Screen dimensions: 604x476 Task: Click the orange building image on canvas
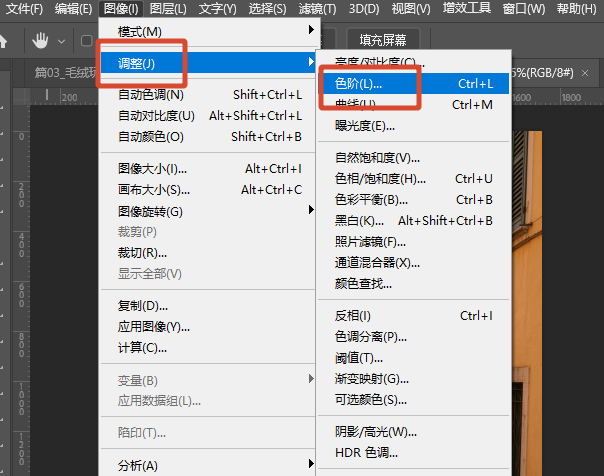click(x=527, y=303)
